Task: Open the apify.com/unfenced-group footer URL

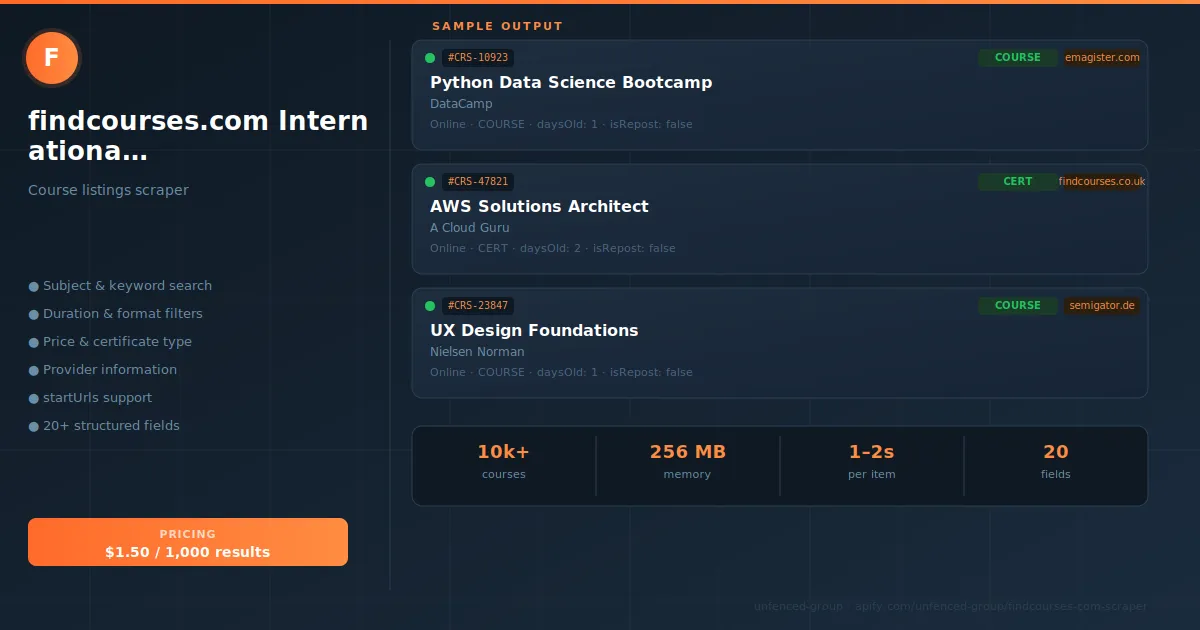Action: (x=1001, y=606)
